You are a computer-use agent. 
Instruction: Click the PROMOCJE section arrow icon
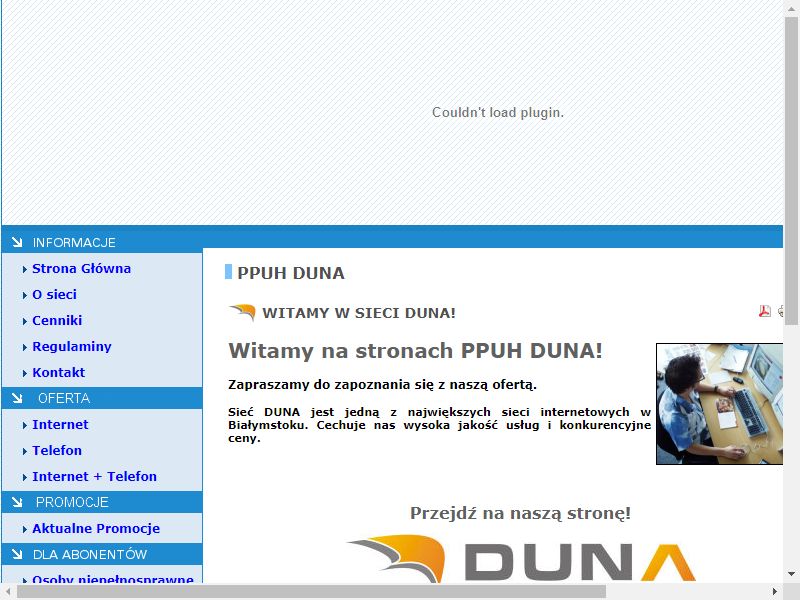(17, 502)
